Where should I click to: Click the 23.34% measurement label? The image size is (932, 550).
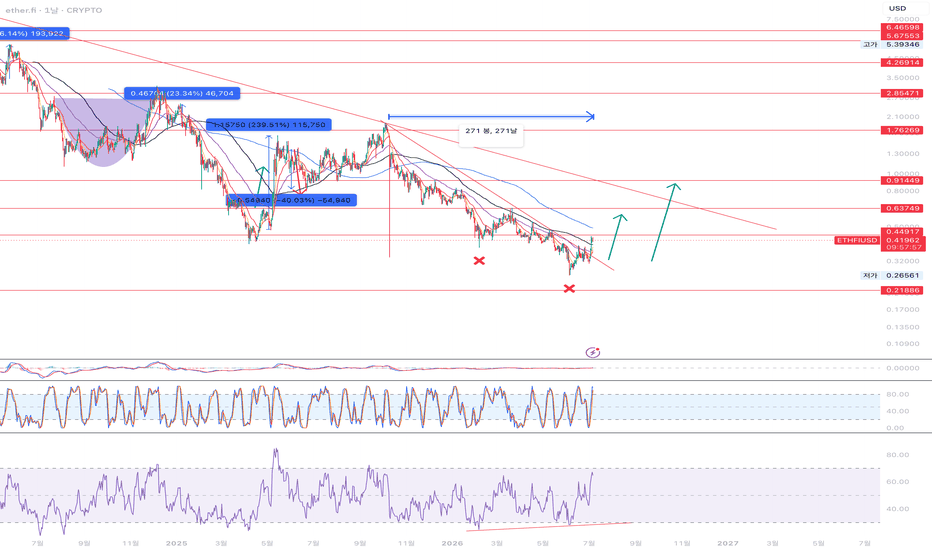pyautogui.click(x=182, y=93)
